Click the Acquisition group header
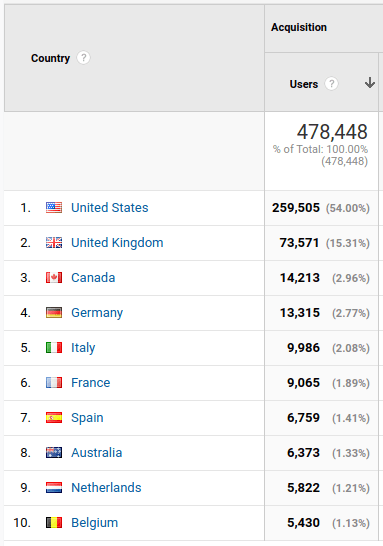 coord(299,27)
